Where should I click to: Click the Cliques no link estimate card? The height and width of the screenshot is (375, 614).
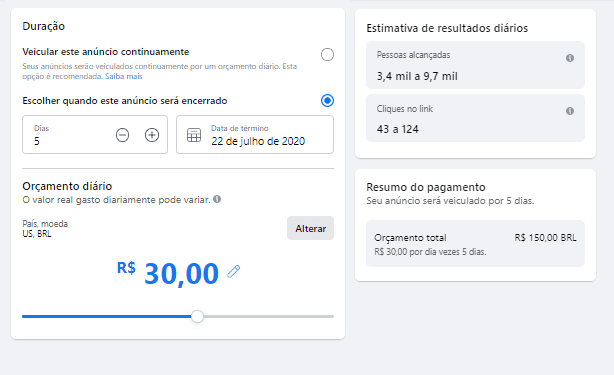(475, 118)
